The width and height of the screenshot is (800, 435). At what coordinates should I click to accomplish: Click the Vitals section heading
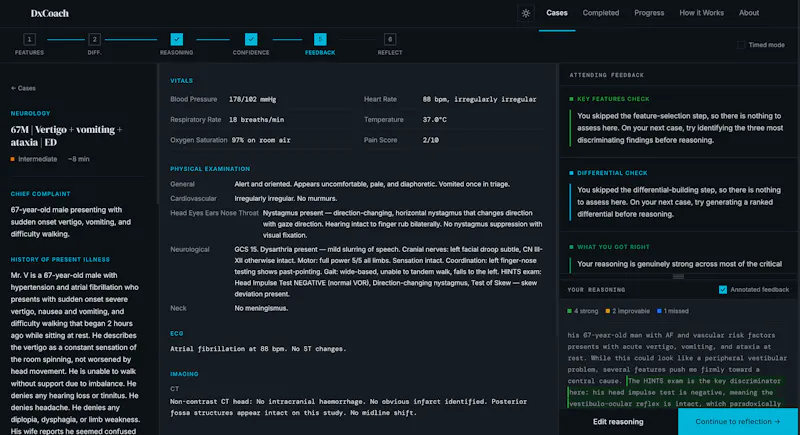tap(181, 81)
